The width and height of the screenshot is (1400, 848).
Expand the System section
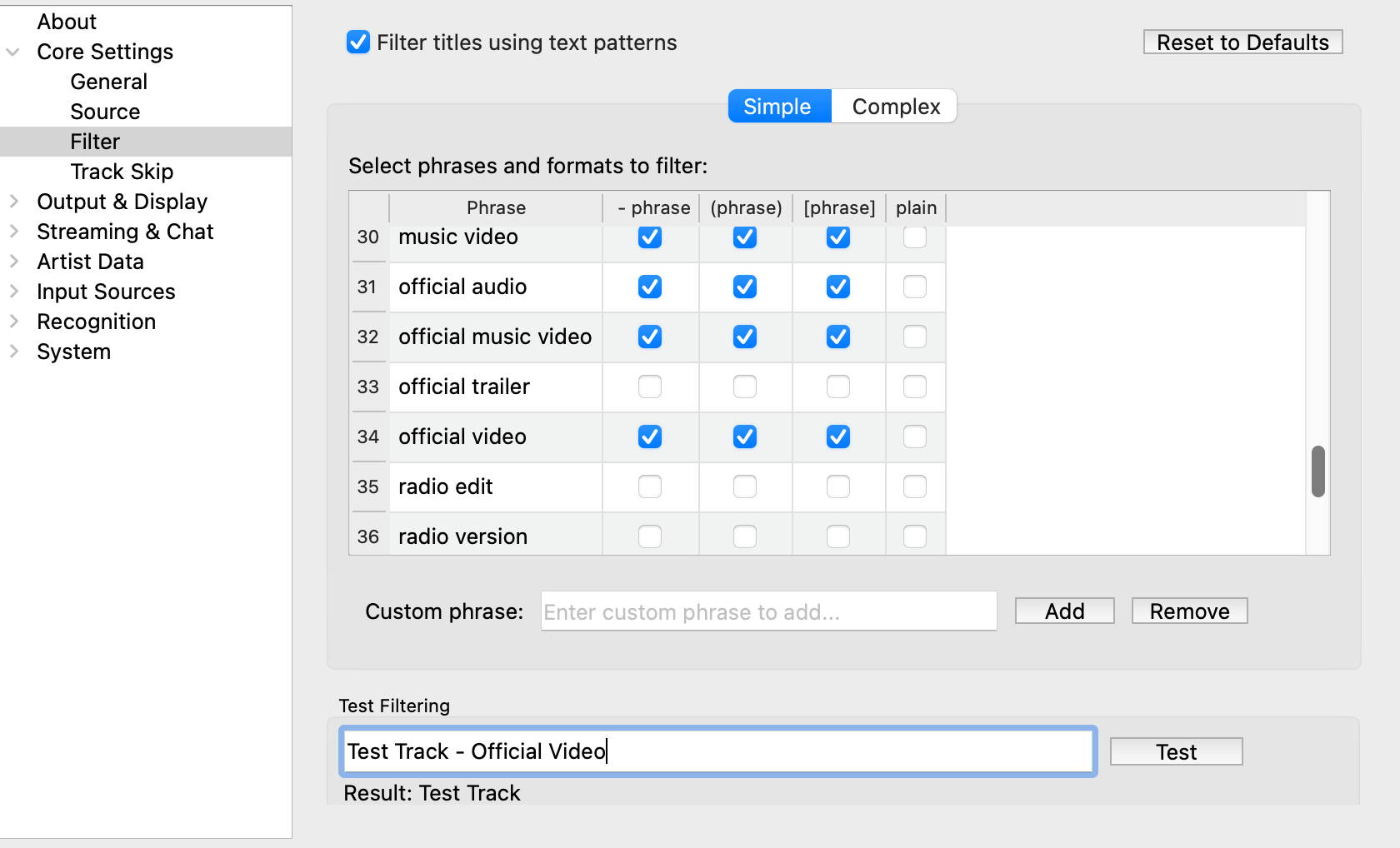click(x=13, y=352)
